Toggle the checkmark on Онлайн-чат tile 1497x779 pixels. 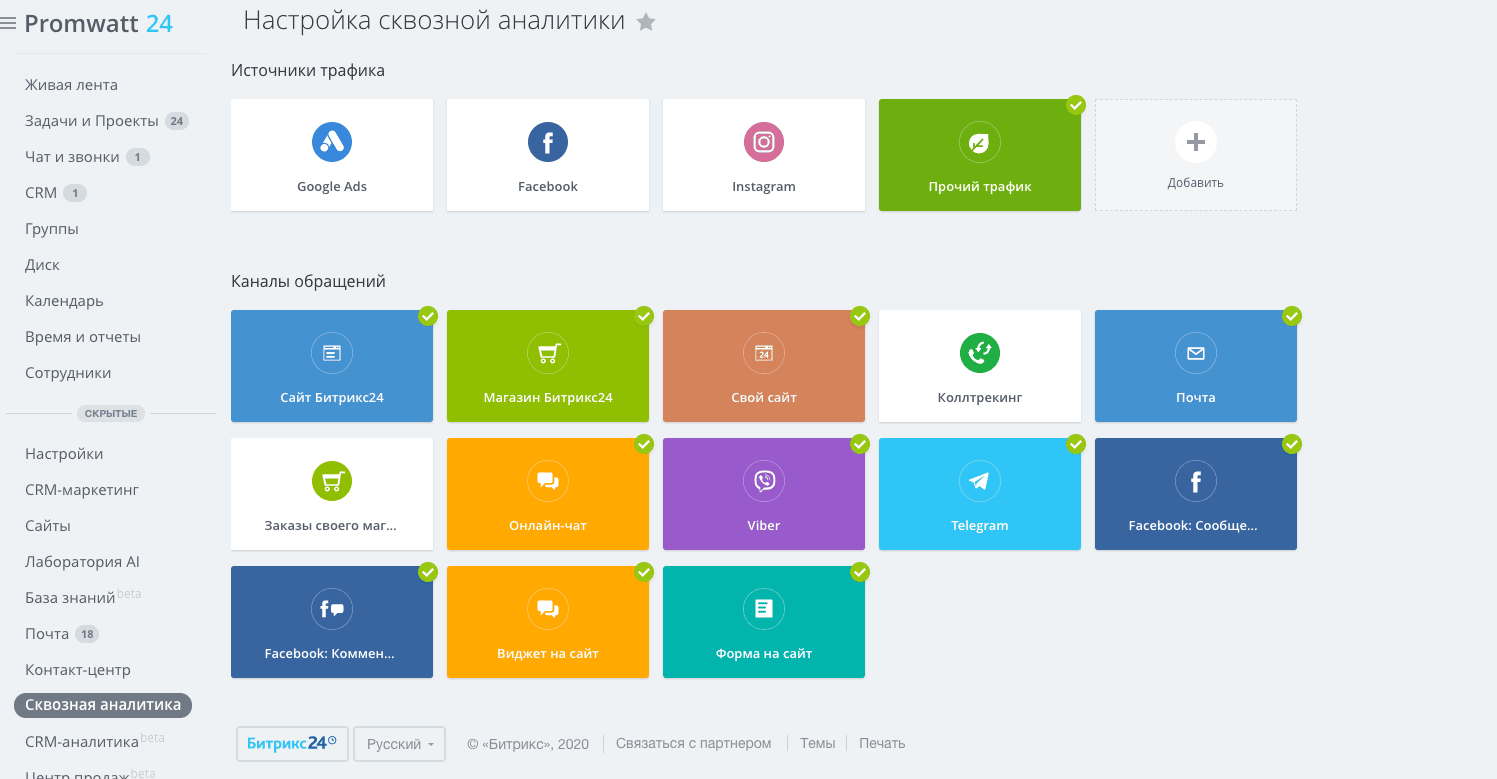[x=644, y=444]
